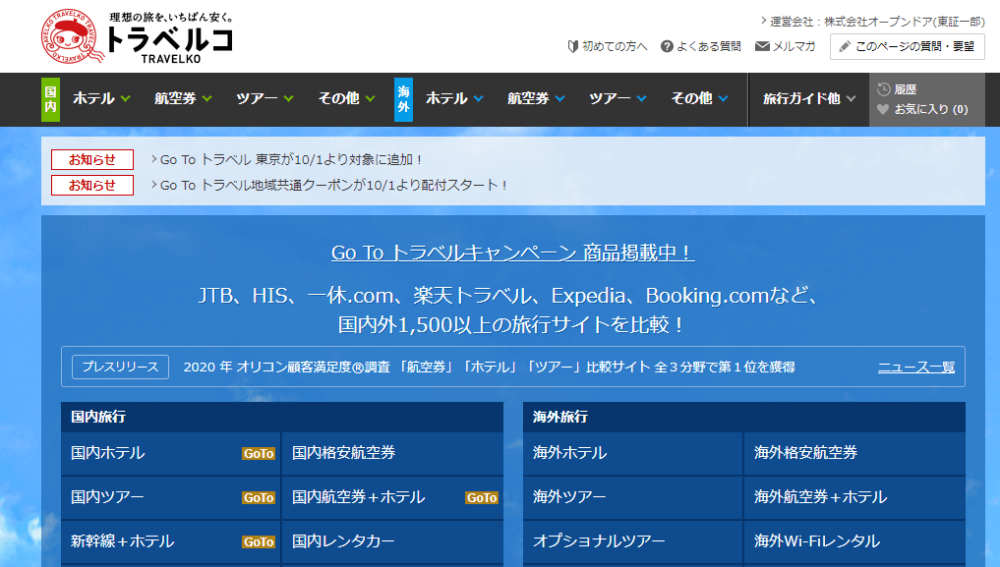
Task: Expand the domestic 航空券 dropdown menu
Action: pyautogui.click(x=183, y=98)
